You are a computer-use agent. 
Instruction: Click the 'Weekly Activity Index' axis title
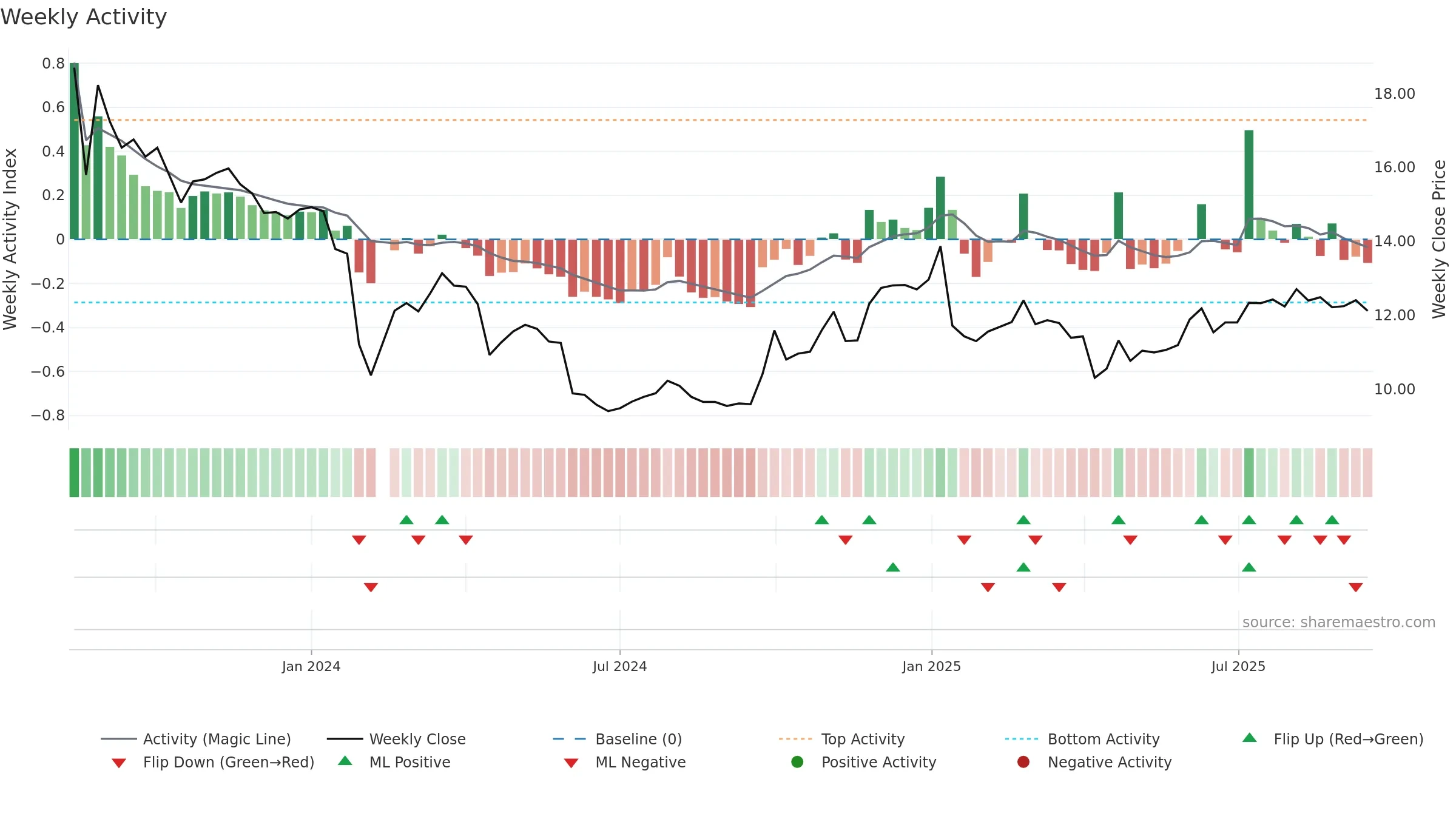[x=10, y=240]
